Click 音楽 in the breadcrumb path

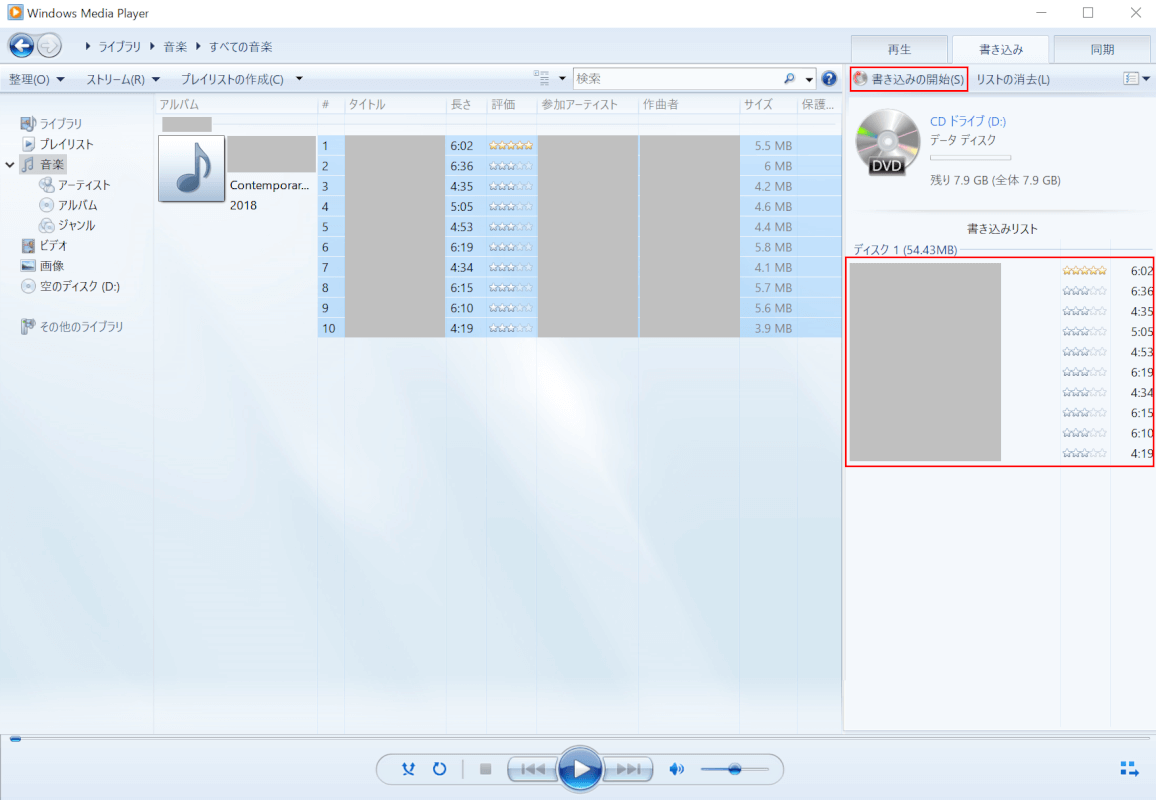(x=175, y=46)
